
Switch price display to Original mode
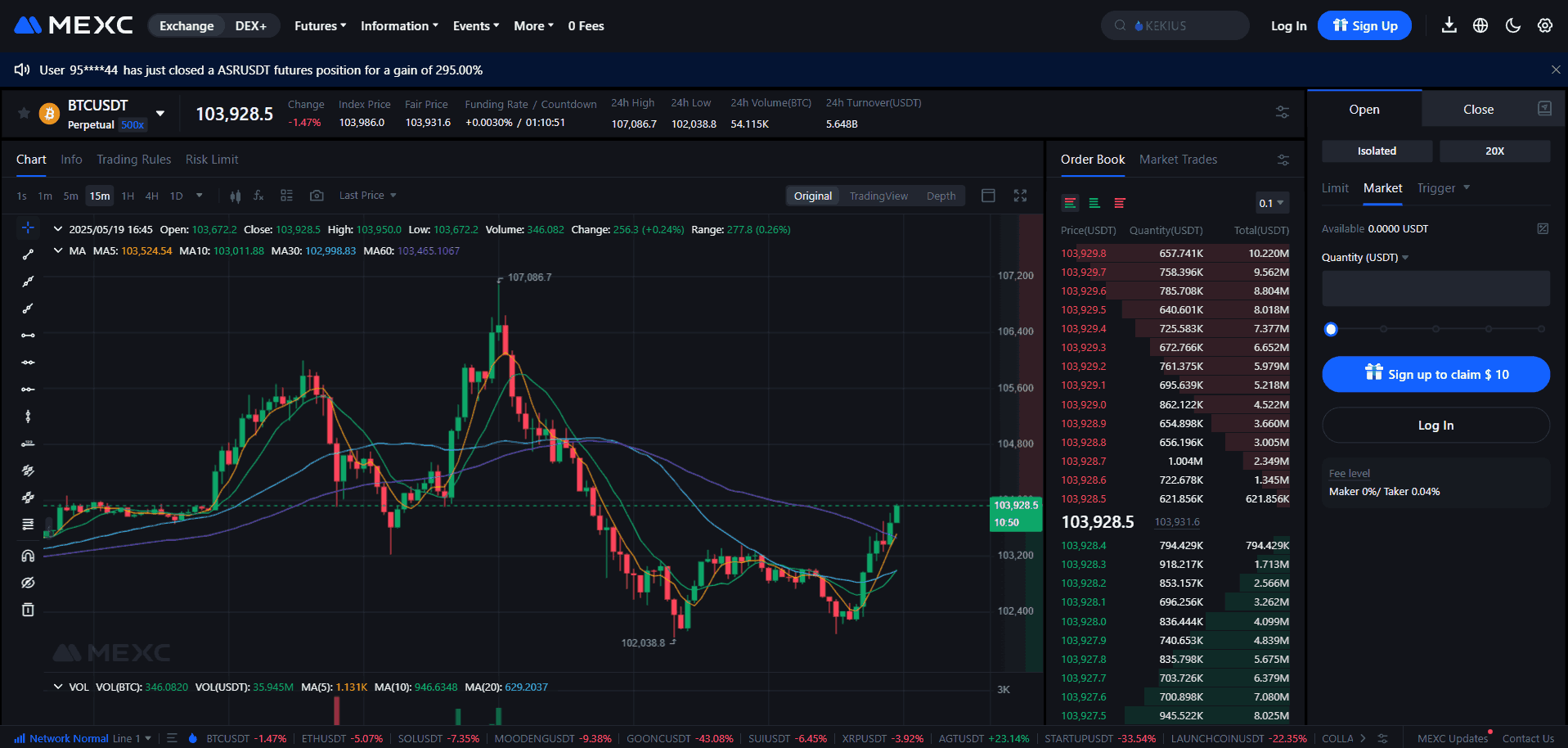pyautogui.click(x=811, y=196)
